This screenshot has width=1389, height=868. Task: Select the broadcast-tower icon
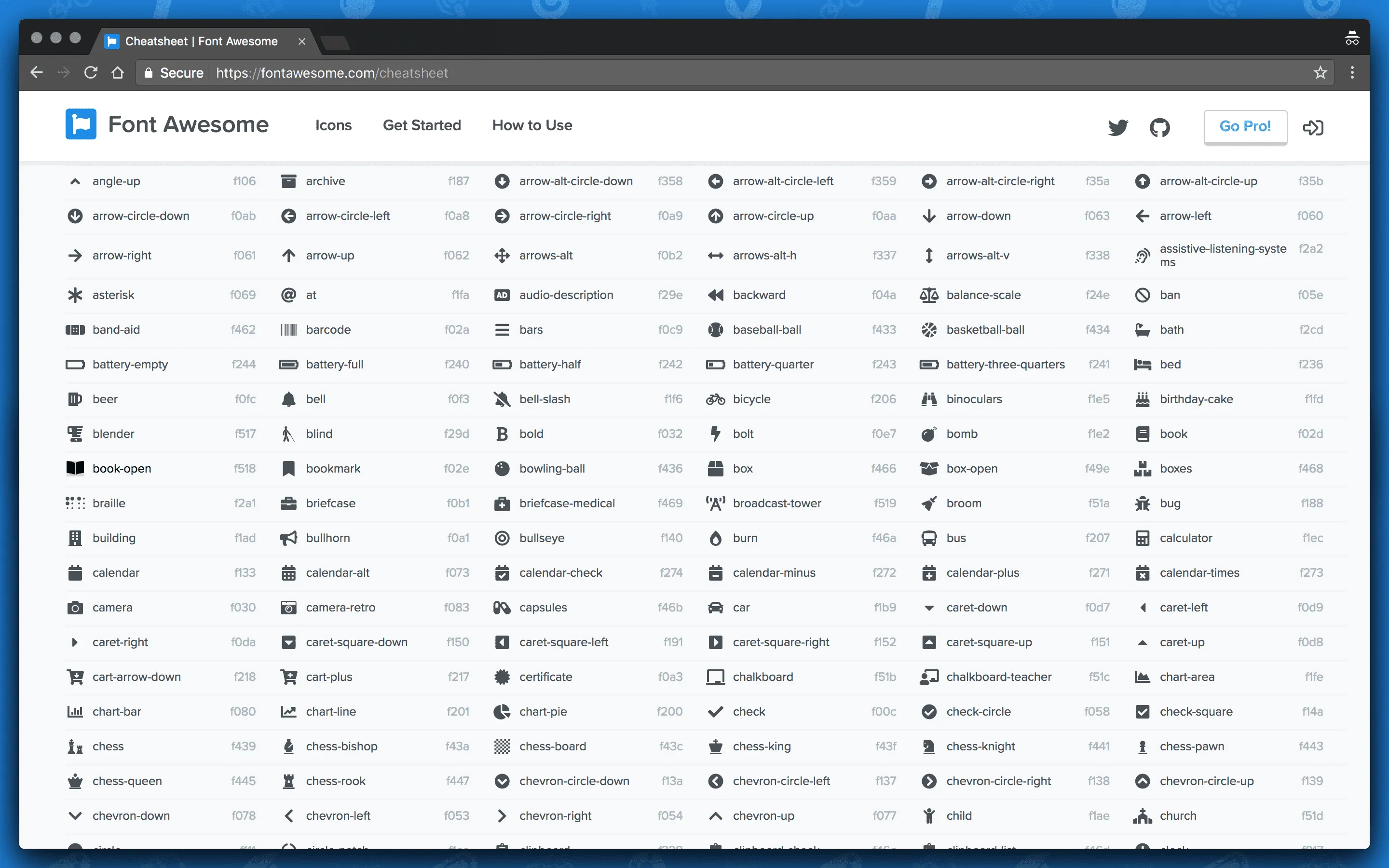click(715, 503)
